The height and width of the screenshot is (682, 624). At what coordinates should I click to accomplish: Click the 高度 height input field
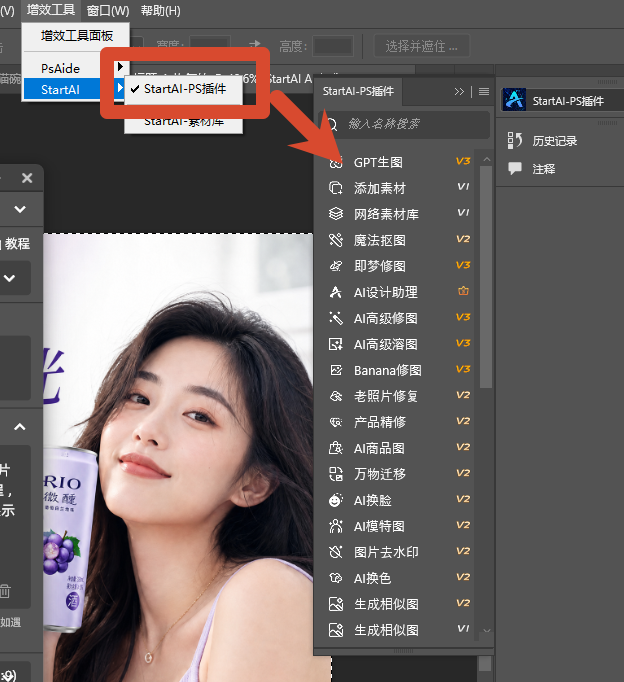pos(333,46)
